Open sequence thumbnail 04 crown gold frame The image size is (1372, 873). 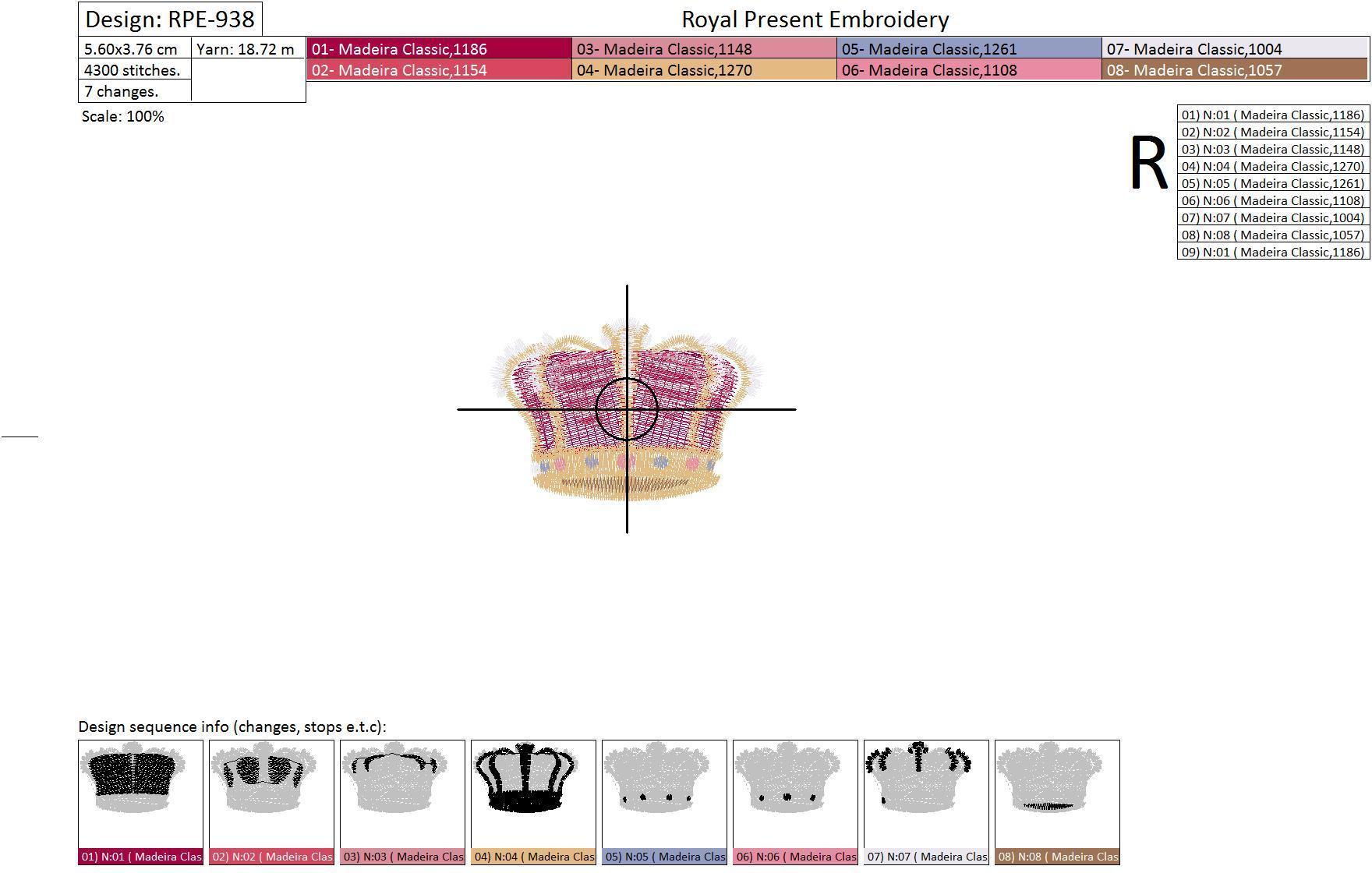(533, 794)
